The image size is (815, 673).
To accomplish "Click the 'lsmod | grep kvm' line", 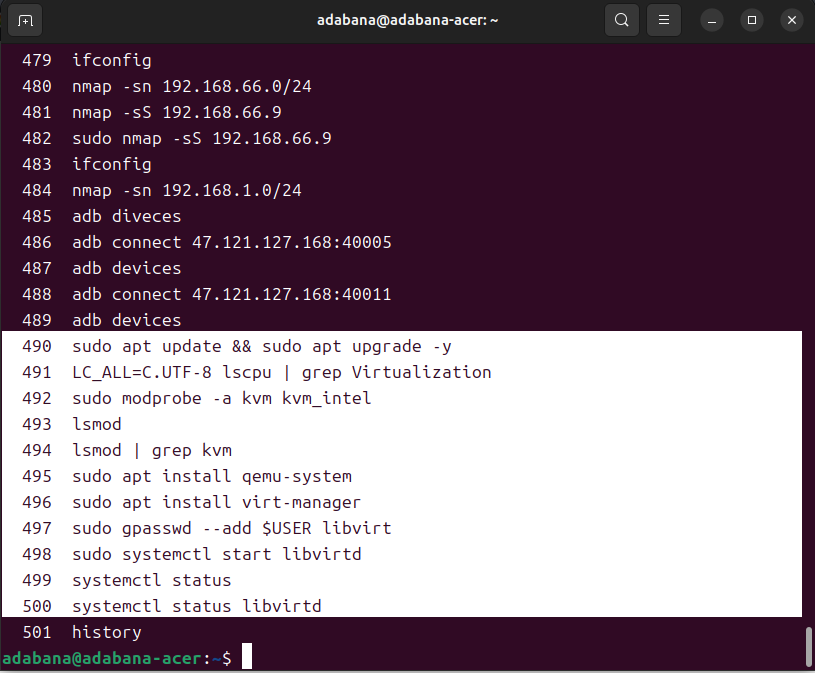I will coord(151,450).
